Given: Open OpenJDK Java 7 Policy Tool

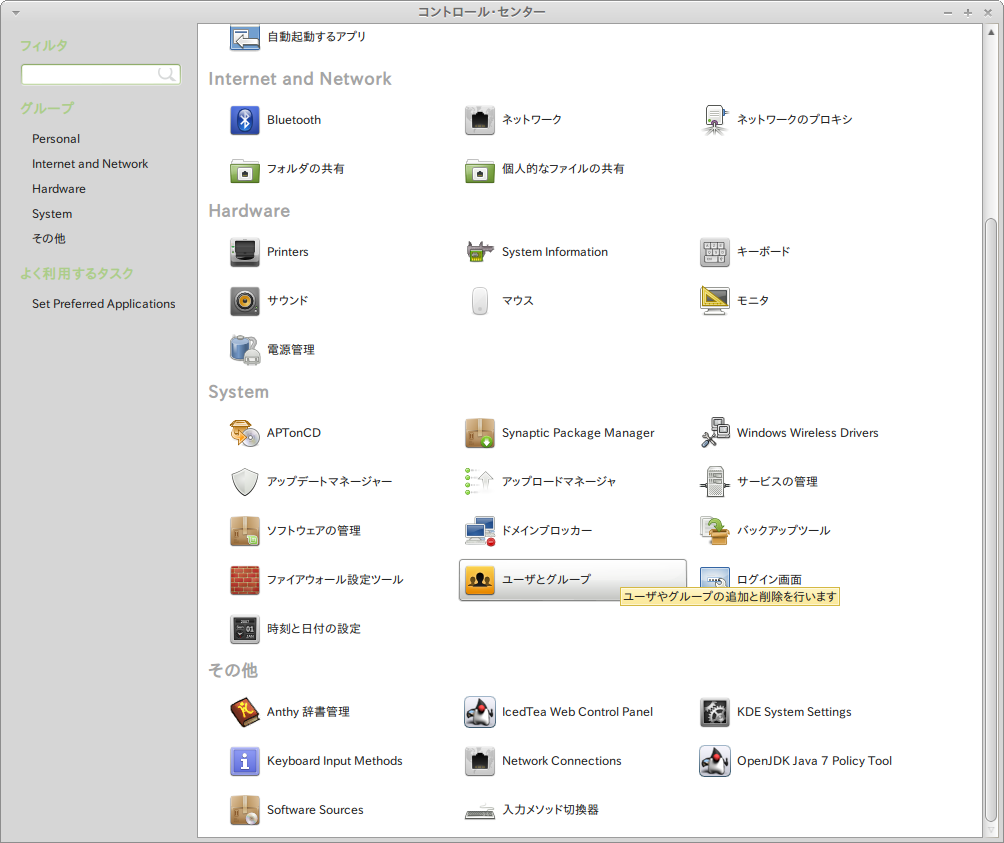Looking at the screenshot, I should (714, 760).
